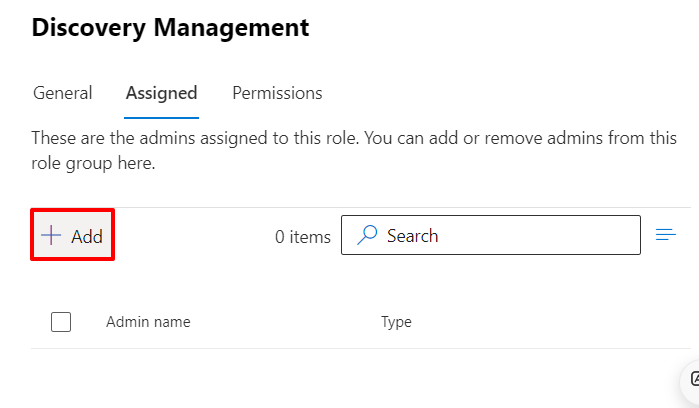Tick the select-all admins checkbox

61,322
